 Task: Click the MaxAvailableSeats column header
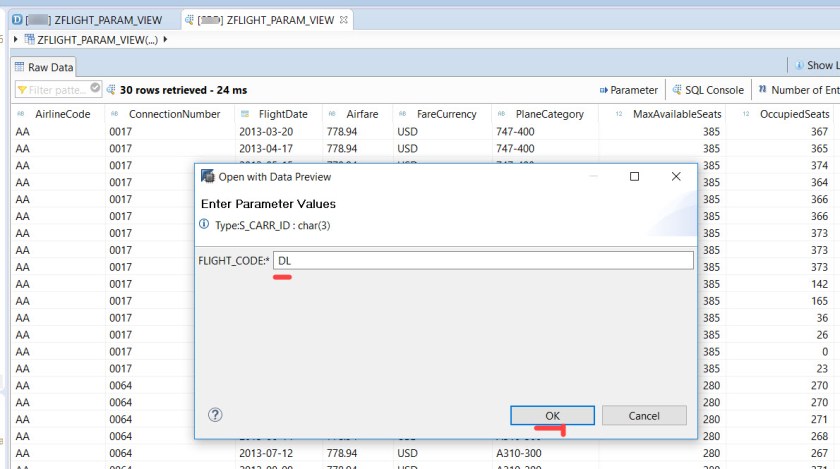tap(677, 114)
